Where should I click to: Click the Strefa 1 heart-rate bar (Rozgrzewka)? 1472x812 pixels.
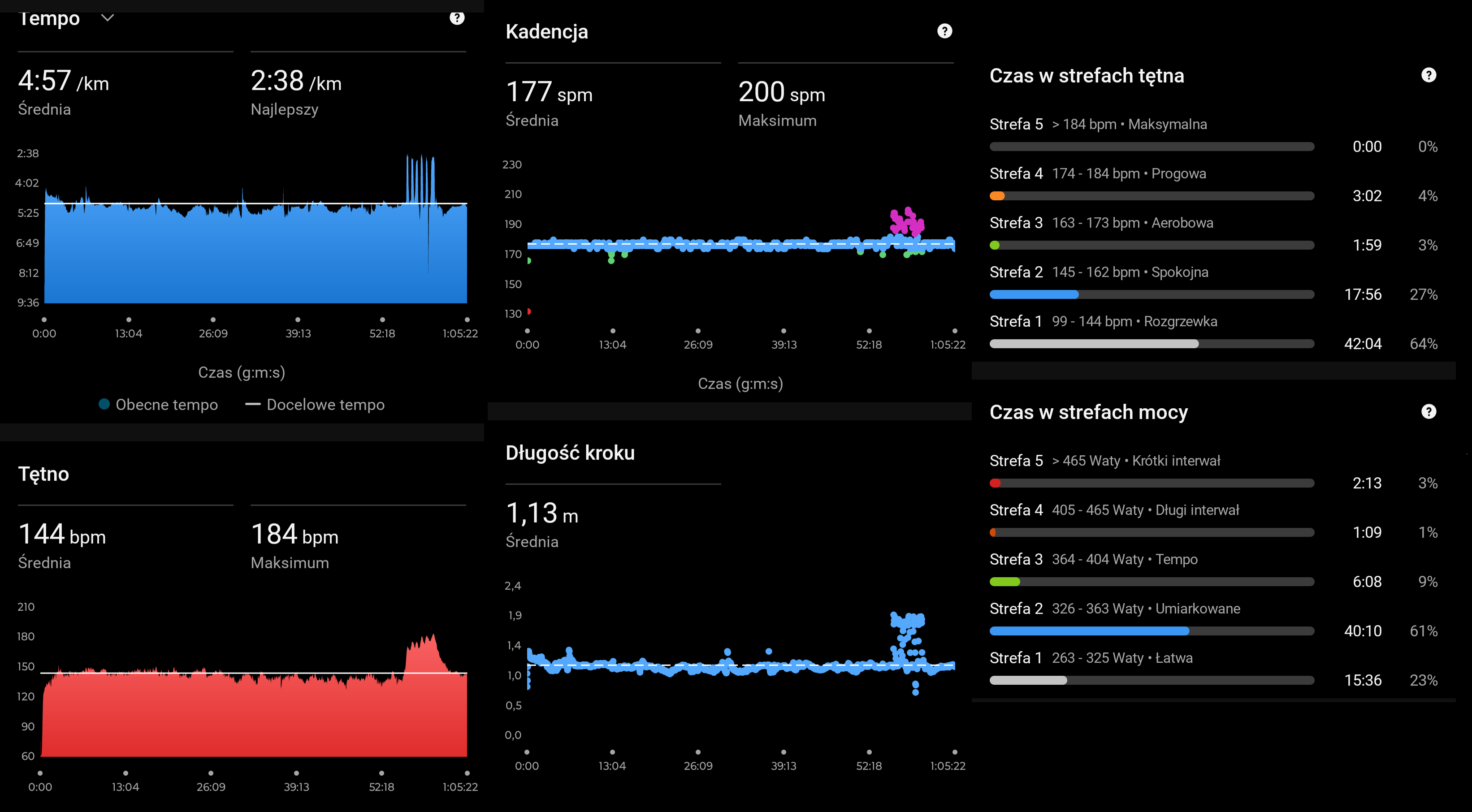tap(1093, 343)
